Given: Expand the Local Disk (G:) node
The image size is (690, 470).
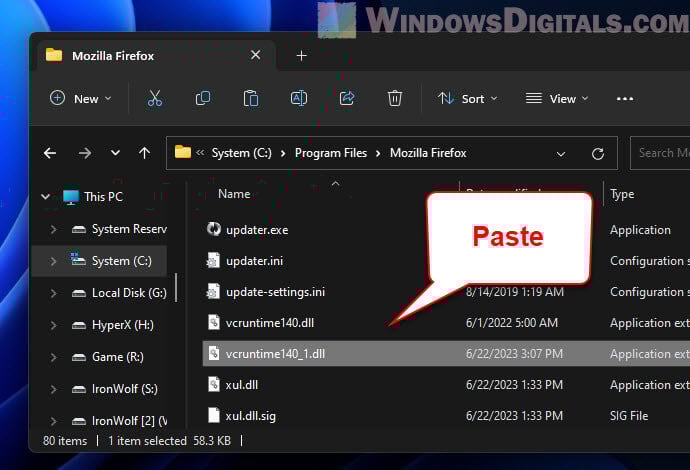Looking at the screenshot, I should [53, 293].
